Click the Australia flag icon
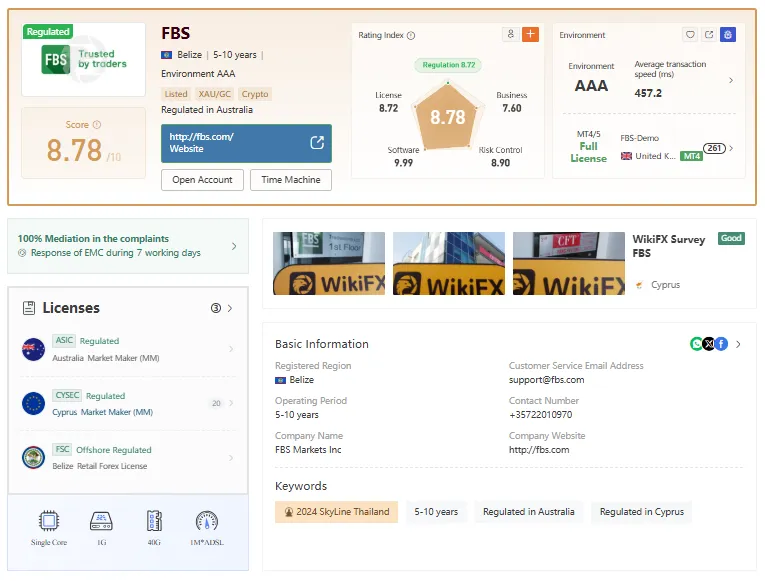 [34, 349]
